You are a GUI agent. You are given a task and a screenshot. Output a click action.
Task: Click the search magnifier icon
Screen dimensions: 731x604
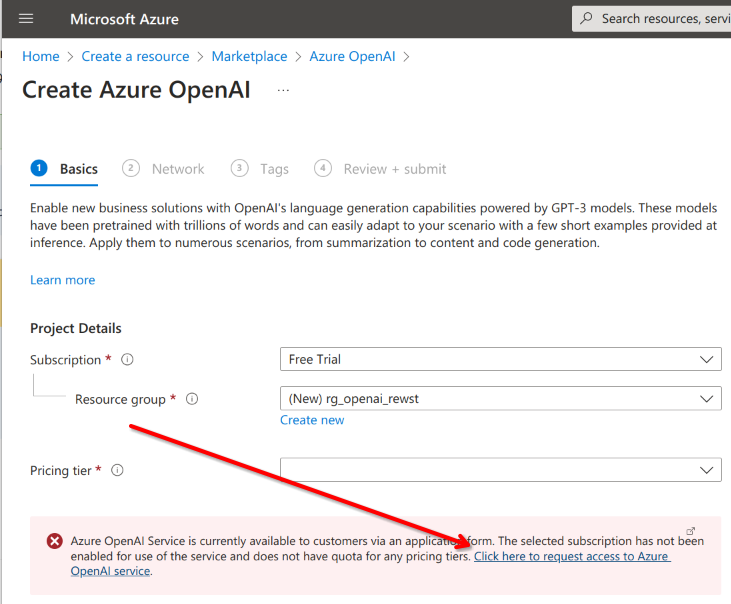[587, 19]
